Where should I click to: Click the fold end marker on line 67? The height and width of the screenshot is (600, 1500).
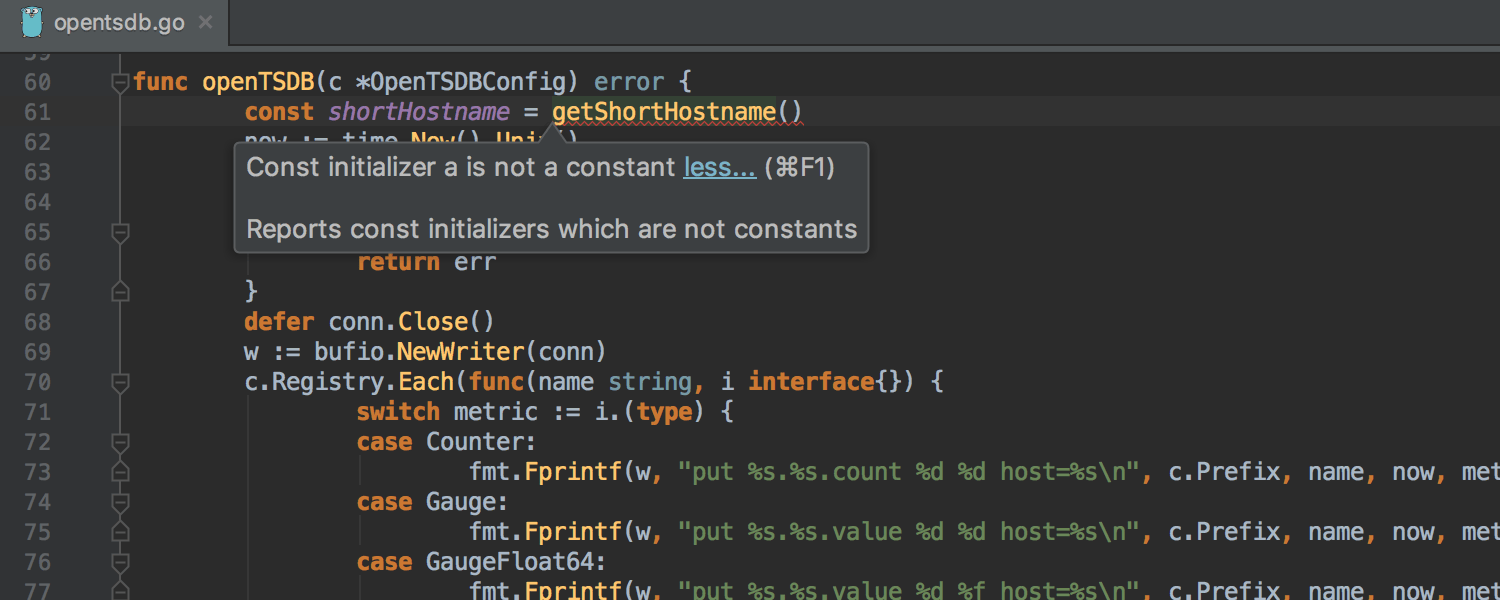[120, 292]
